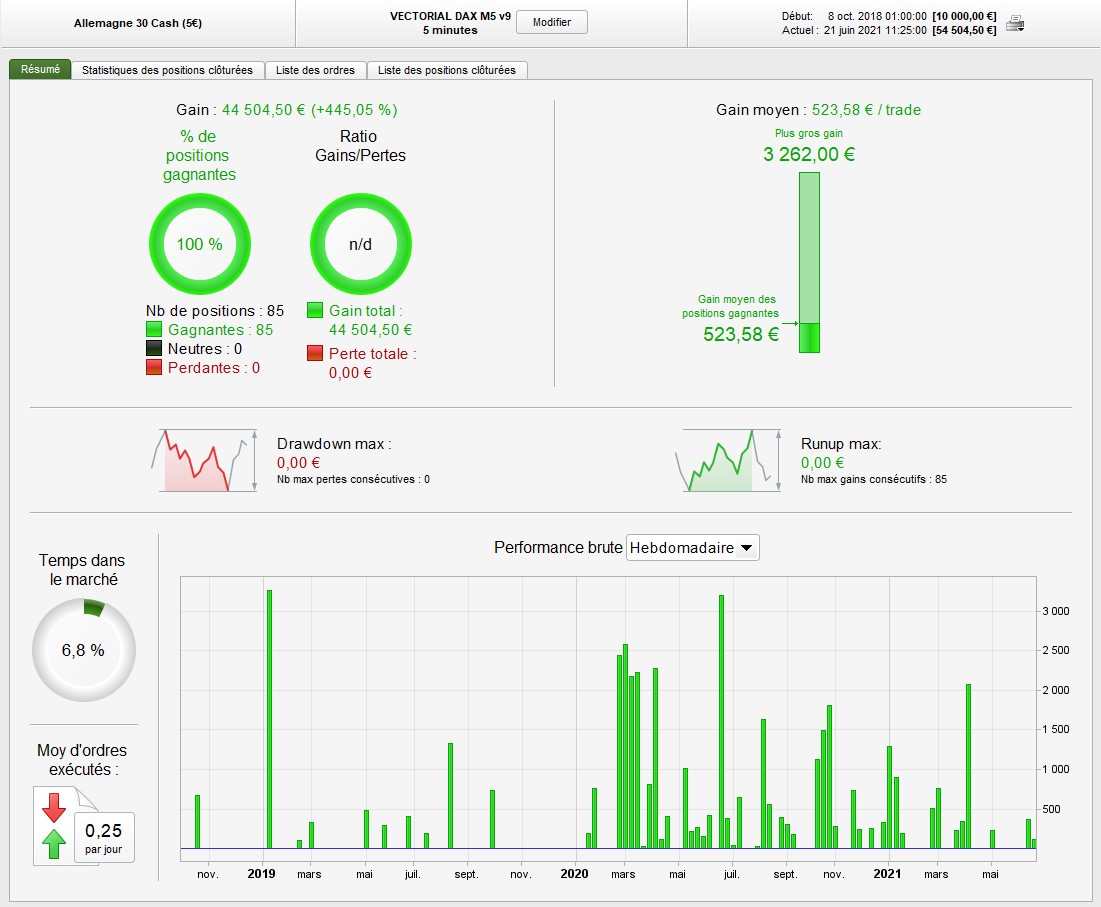Open the Liste des ordres tab
The height and width of the screenshot is (907, 1101).
(x=316, y=70)
